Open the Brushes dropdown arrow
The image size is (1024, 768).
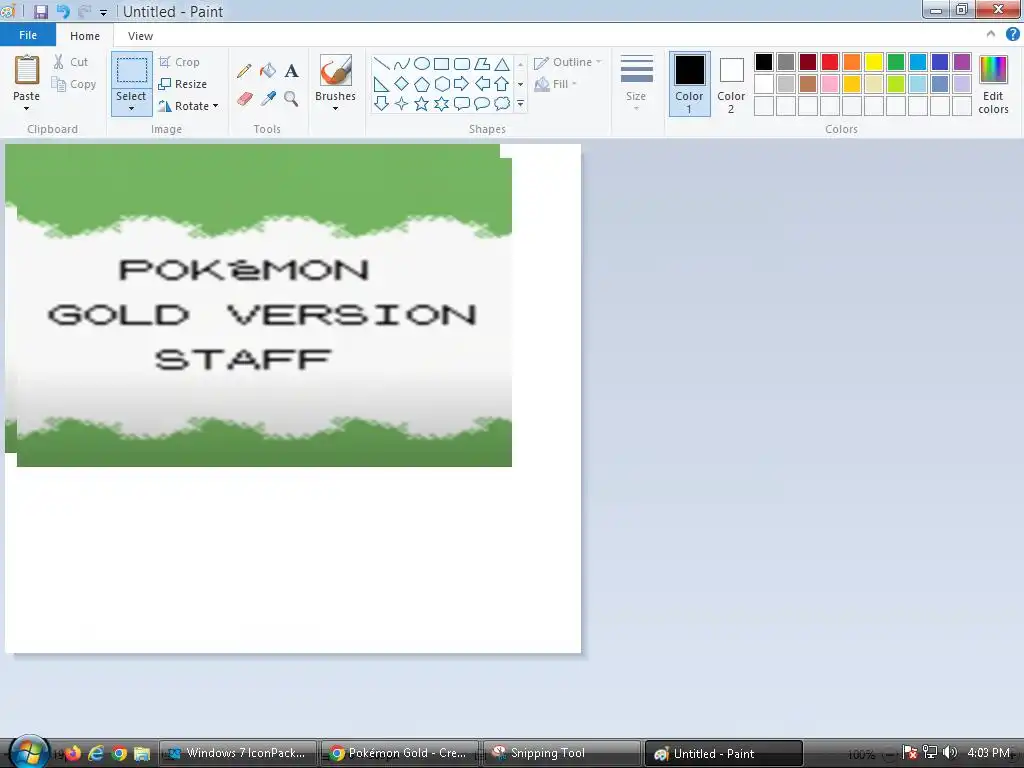(x=336, y=108)
